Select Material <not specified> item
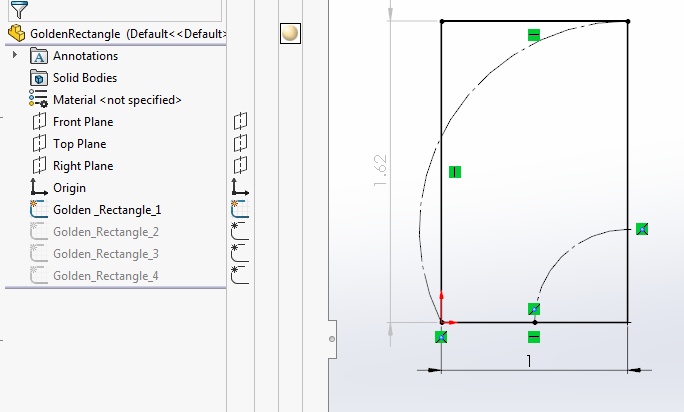The height and width of the screenshot is (412, 684). click(117, 100)
